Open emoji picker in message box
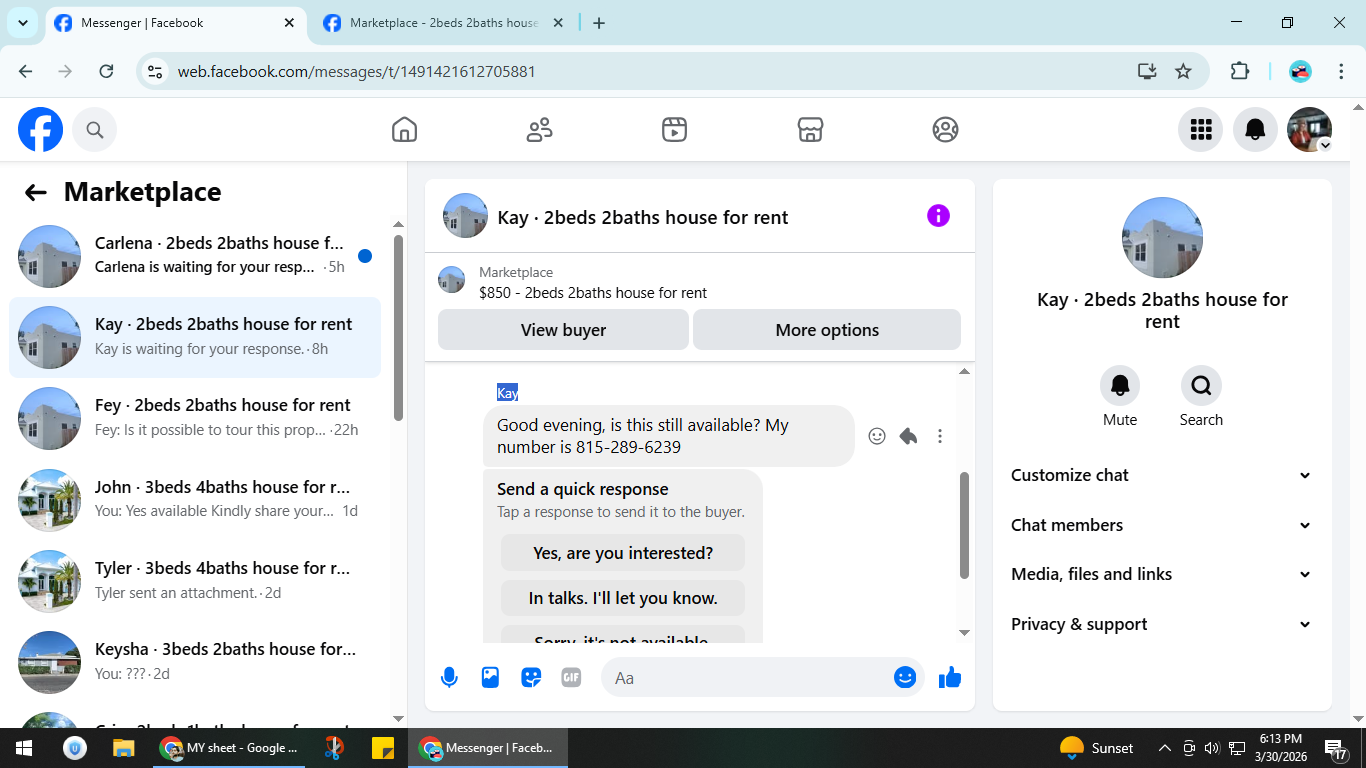The image size is (1366, 768). (x=905, y=677)
